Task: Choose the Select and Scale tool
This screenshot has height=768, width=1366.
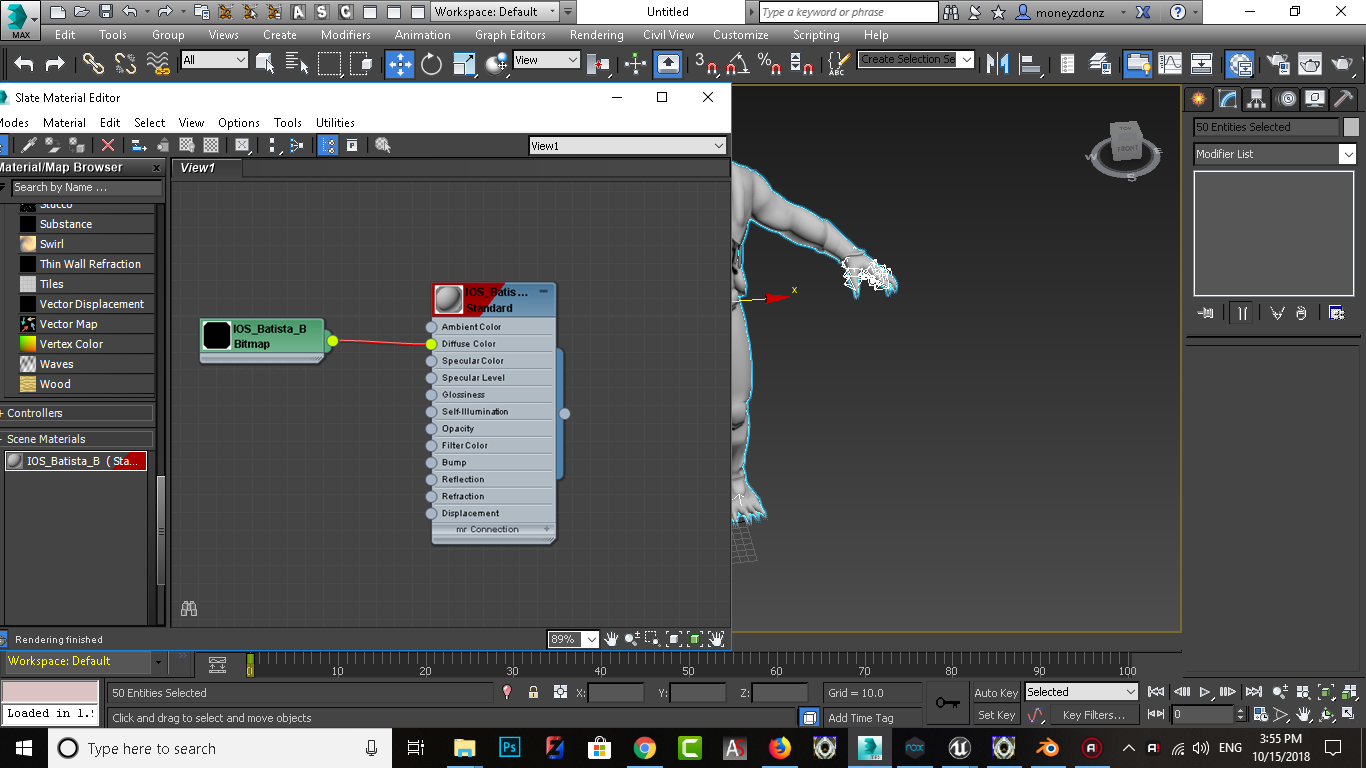Action: point(464,64)
